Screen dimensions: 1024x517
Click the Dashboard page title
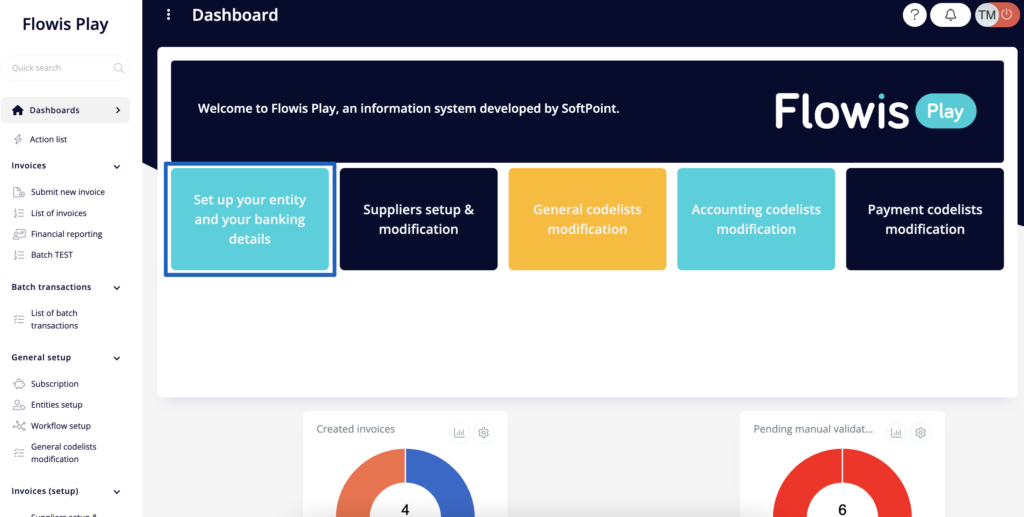tap(235, 14)
